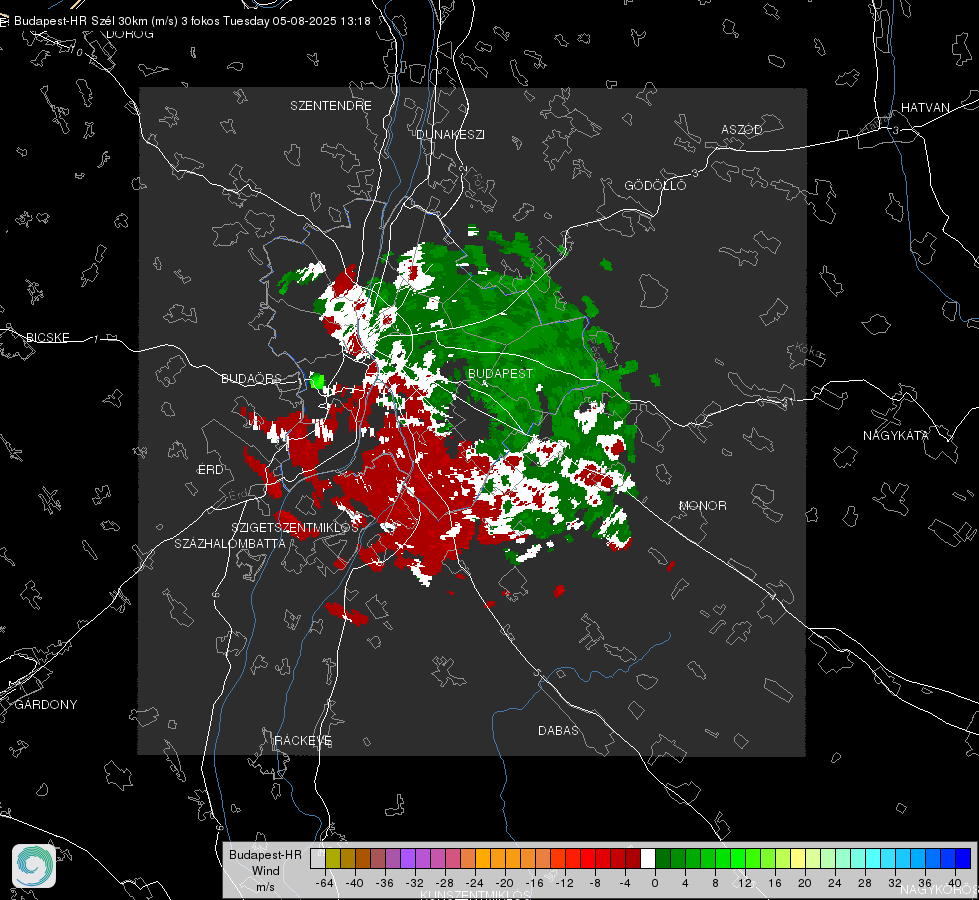Click the BICSKE city label

(47, 337)
